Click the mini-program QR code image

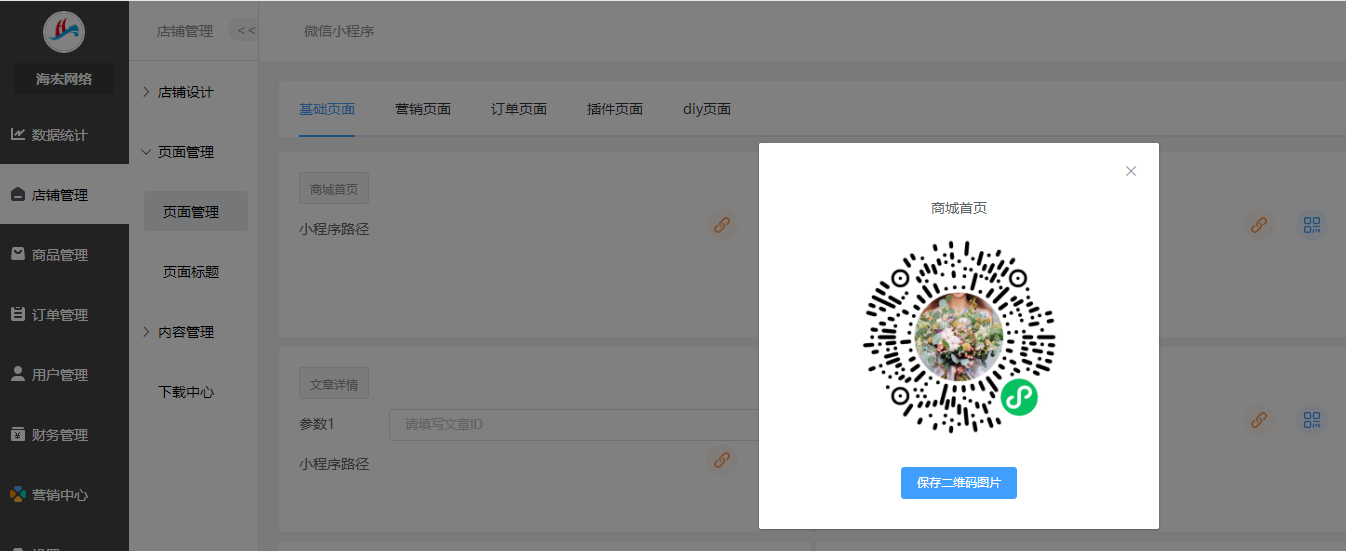(959, 337)
